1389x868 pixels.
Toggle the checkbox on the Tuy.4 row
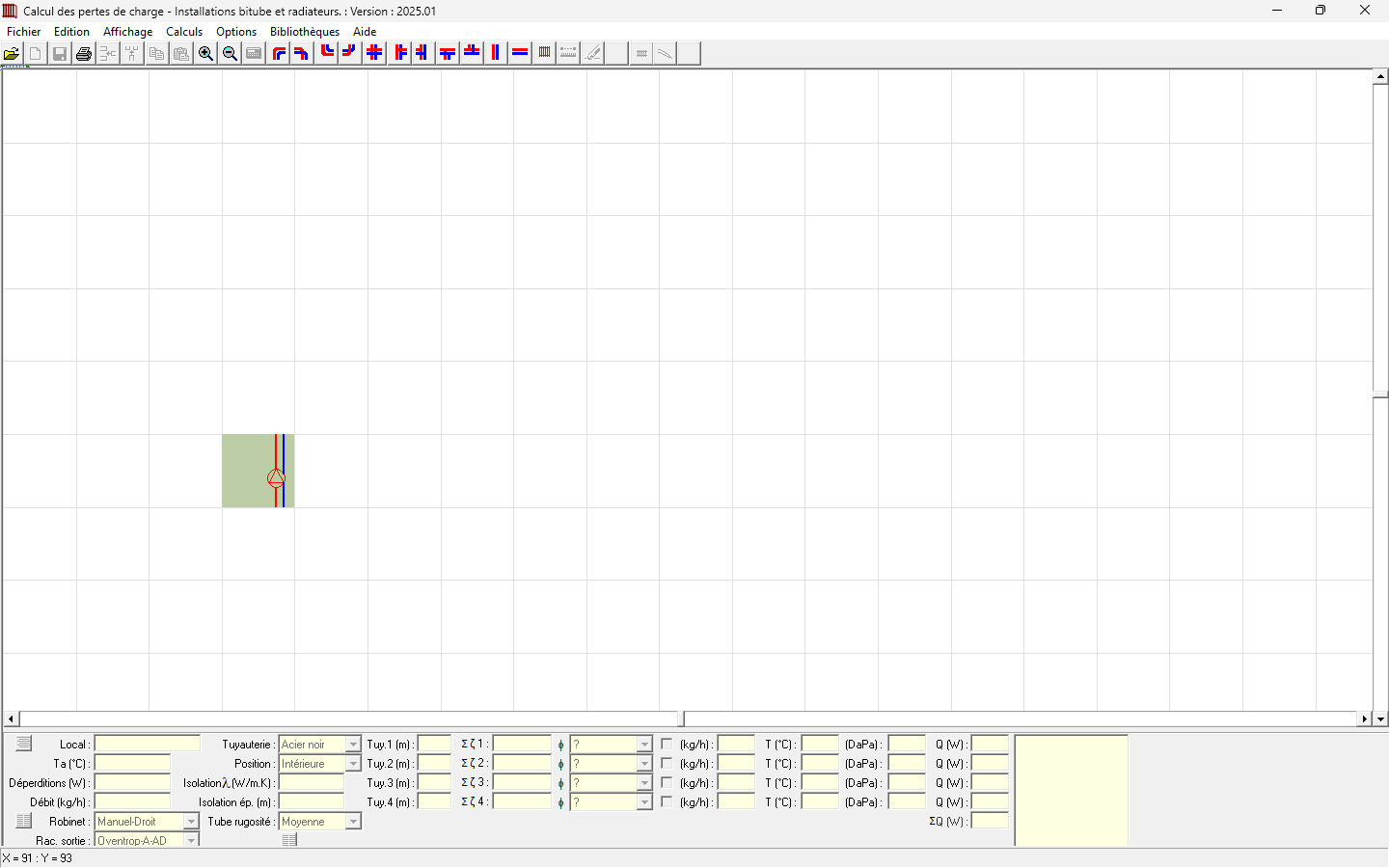667,801
